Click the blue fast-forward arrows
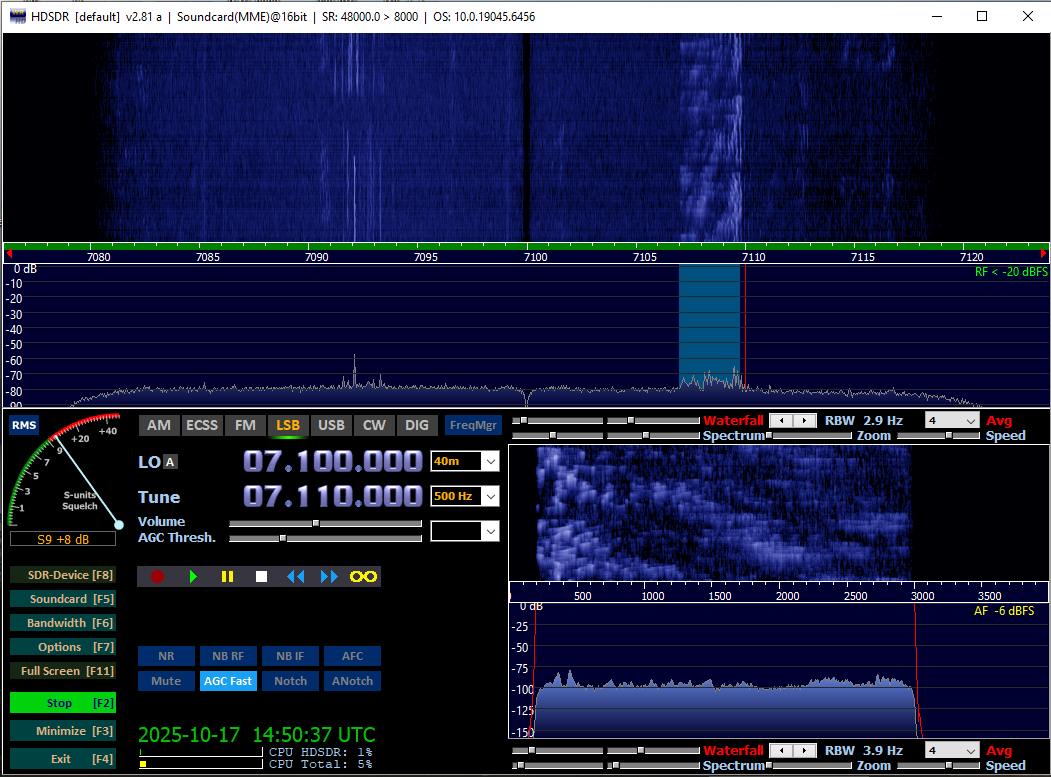 click(x=329, y=576)
